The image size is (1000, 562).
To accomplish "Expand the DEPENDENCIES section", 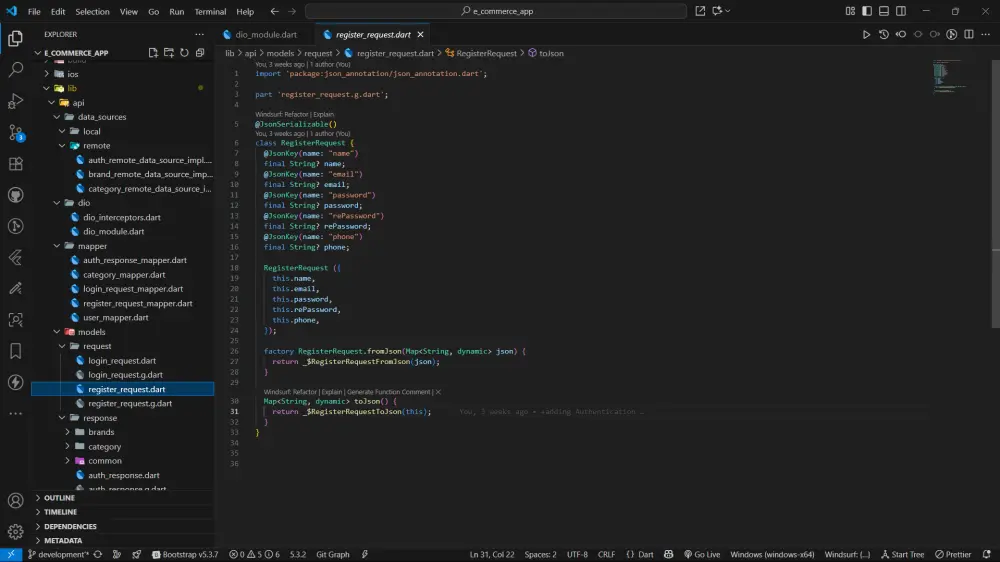I will 70,526.
